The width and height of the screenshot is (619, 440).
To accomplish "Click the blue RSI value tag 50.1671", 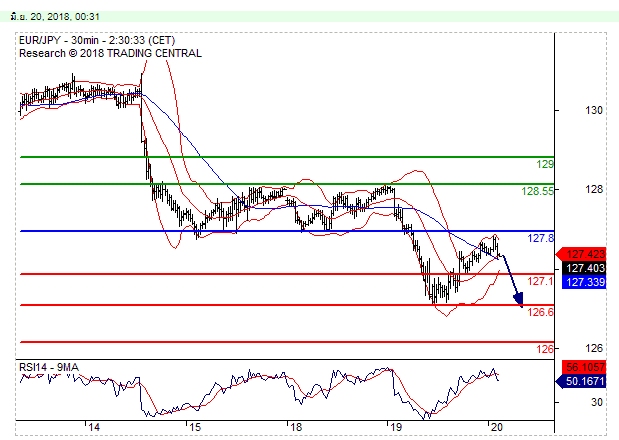I will [581, 381].
